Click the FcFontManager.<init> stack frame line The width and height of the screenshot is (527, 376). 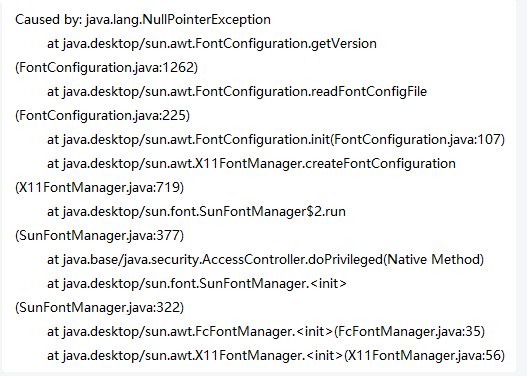(266, 332)
